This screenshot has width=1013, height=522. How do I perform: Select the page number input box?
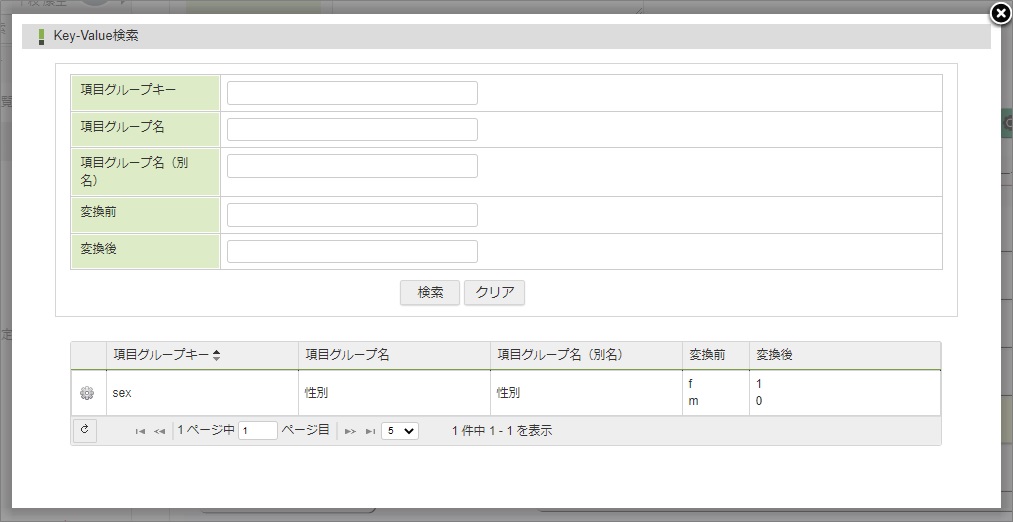(x=257, y=431)
